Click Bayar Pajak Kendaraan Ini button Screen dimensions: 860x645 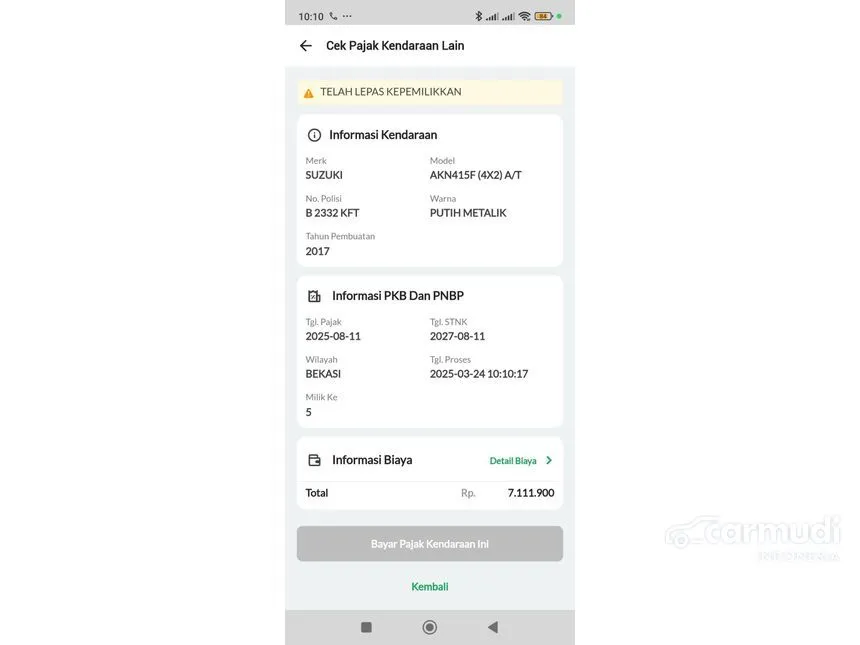pyautogui.click(x=429, y=544)
